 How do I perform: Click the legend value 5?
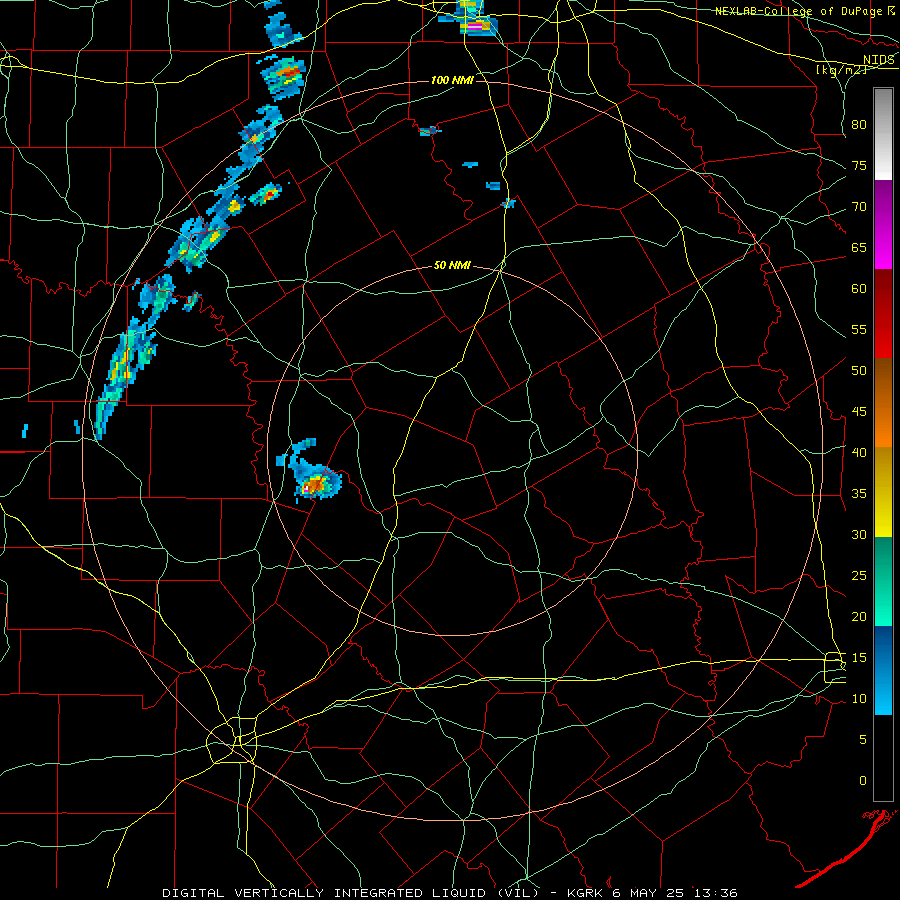[863, 740]
